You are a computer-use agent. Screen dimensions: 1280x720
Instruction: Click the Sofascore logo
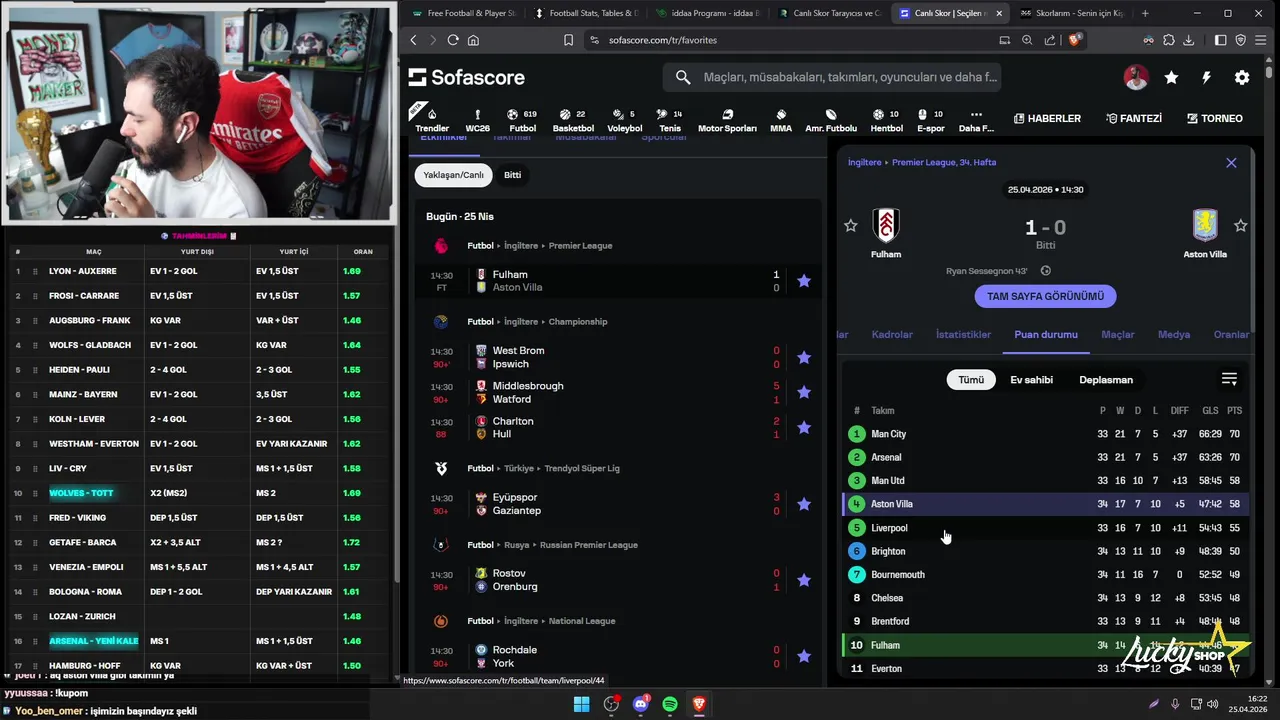(x=466, y=77)
